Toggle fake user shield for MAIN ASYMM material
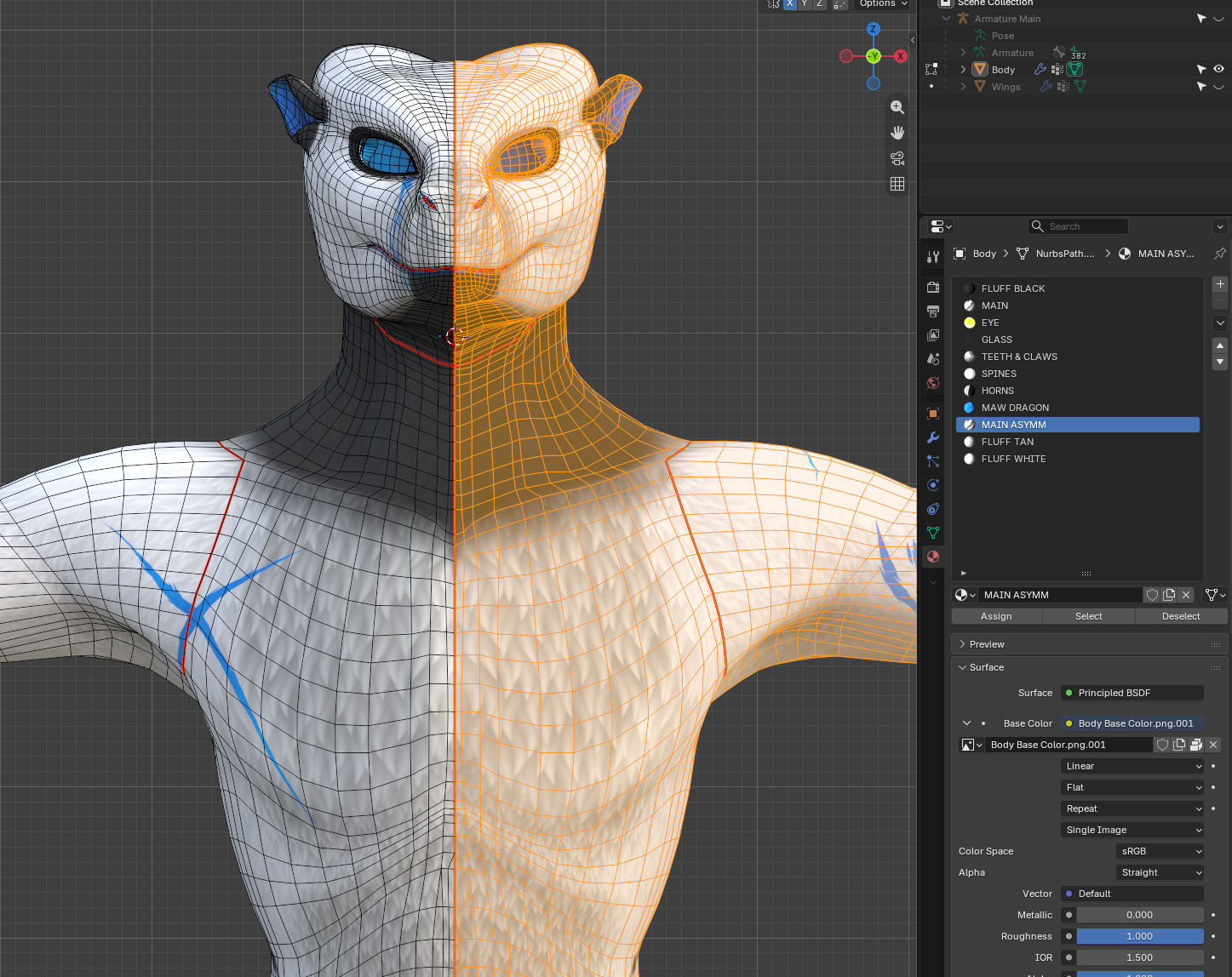Image resolution: width=1232 pixels, height=977 pixels. coord(1152,595)
